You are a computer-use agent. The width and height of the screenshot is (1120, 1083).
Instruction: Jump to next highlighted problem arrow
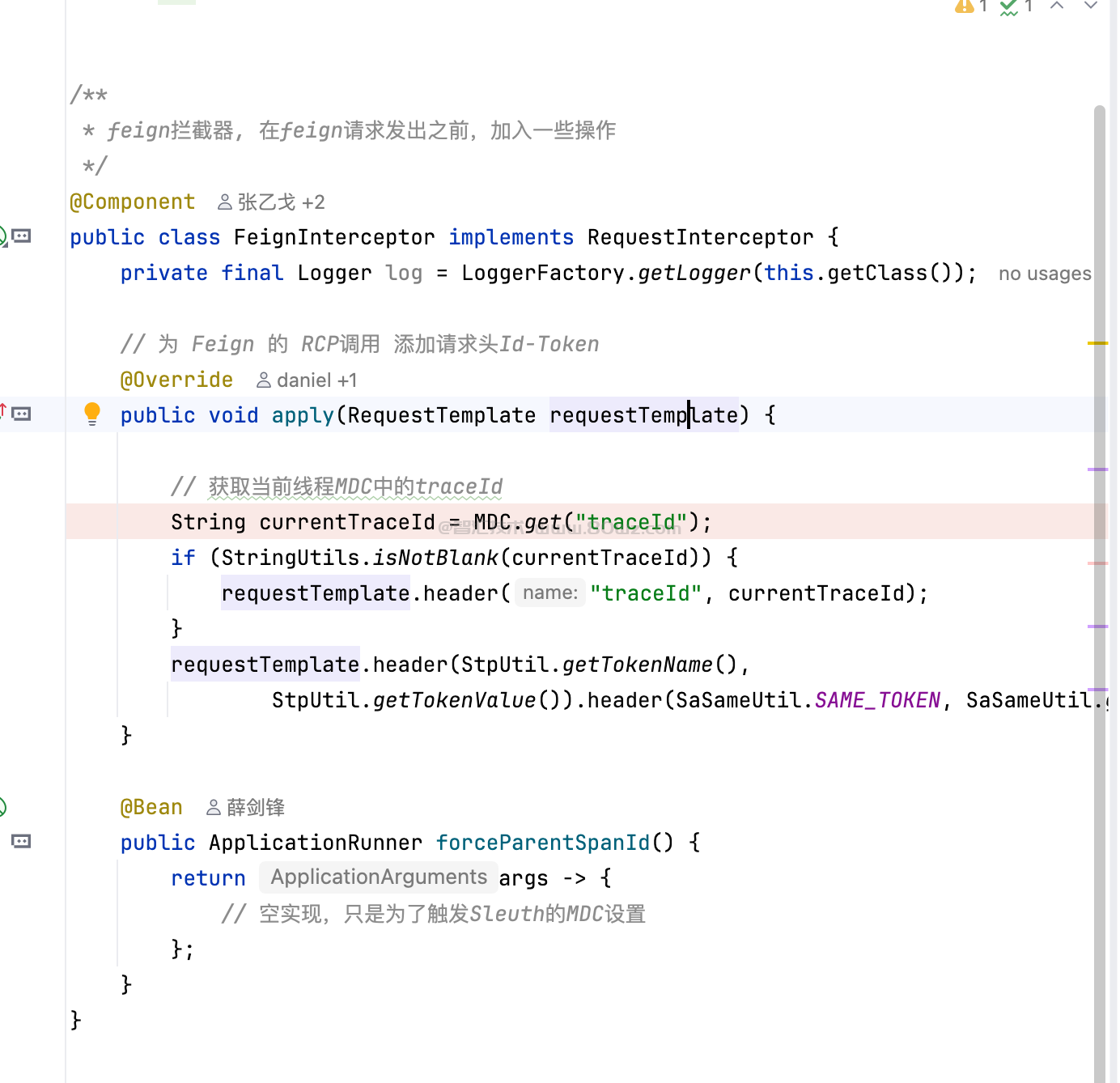tap(1090, 6)
